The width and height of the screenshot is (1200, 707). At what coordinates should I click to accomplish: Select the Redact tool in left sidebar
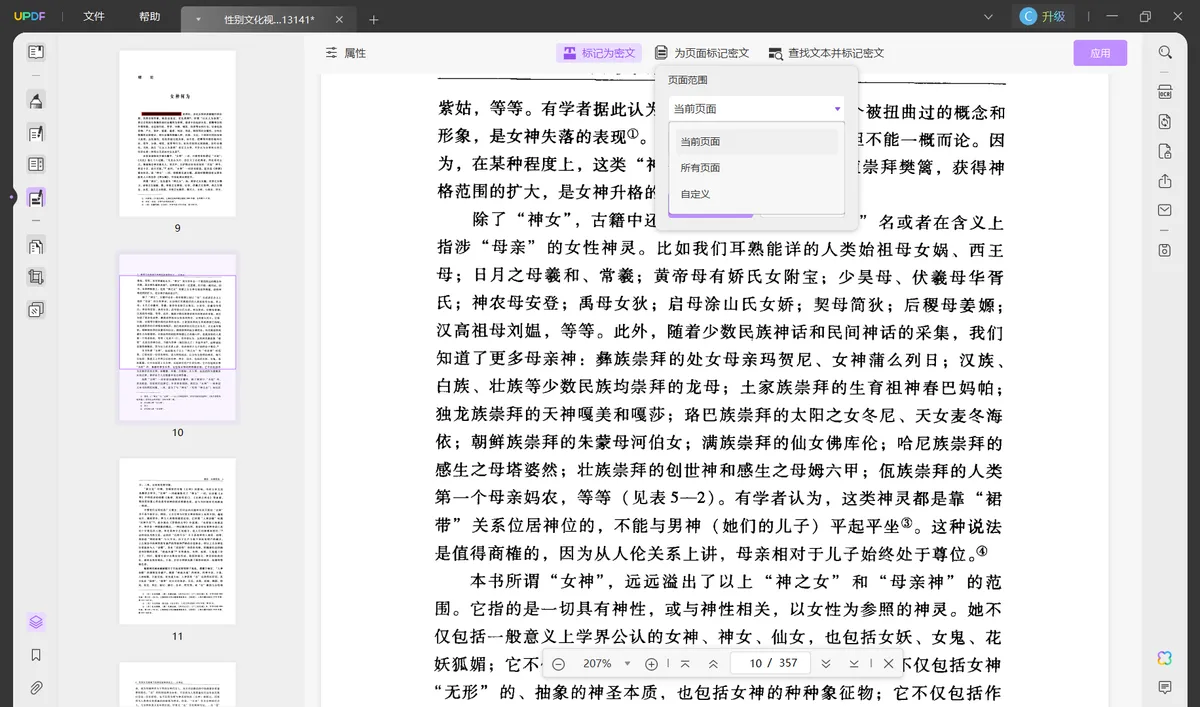36,198
